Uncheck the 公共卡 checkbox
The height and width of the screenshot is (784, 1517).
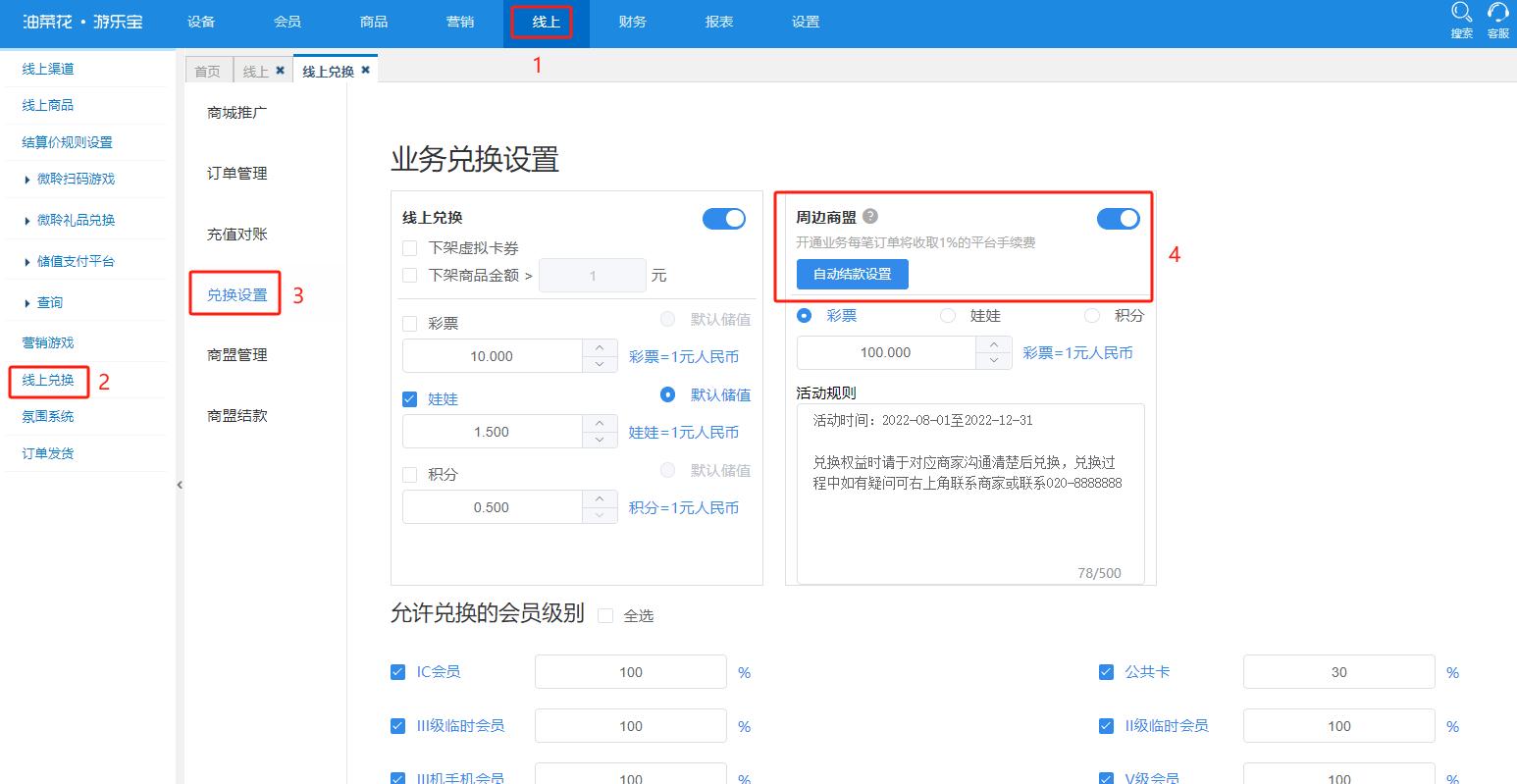pyautogui.click(x=1106, y=672)
